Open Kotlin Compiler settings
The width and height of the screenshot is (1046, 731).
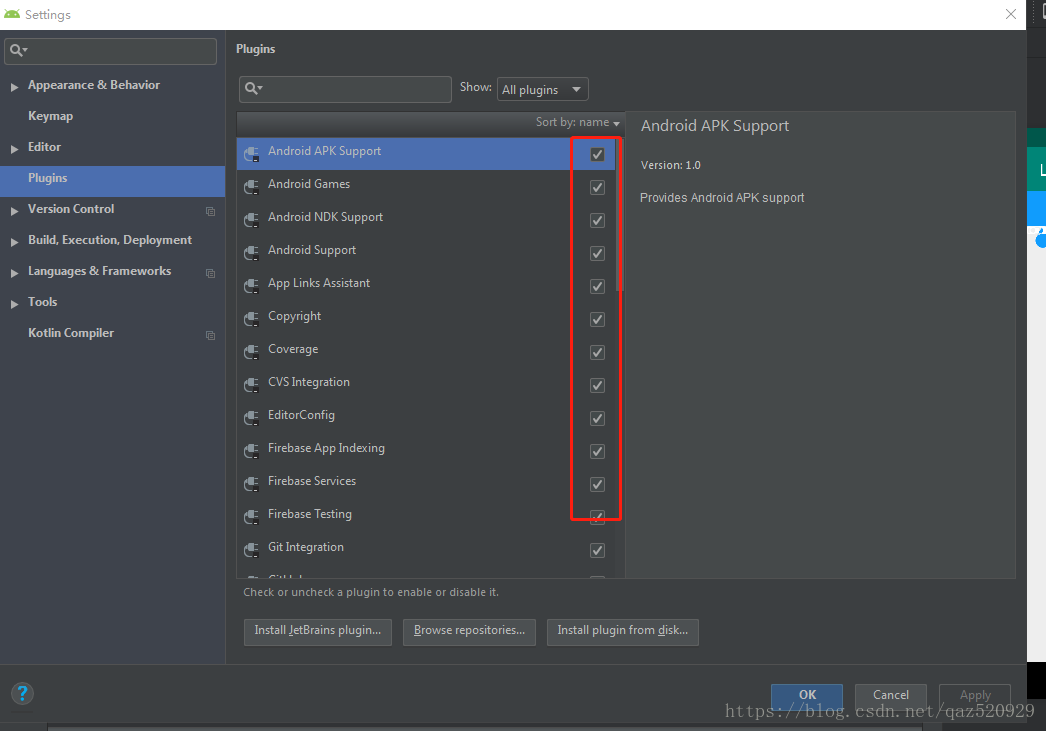[x=71, y=333]
